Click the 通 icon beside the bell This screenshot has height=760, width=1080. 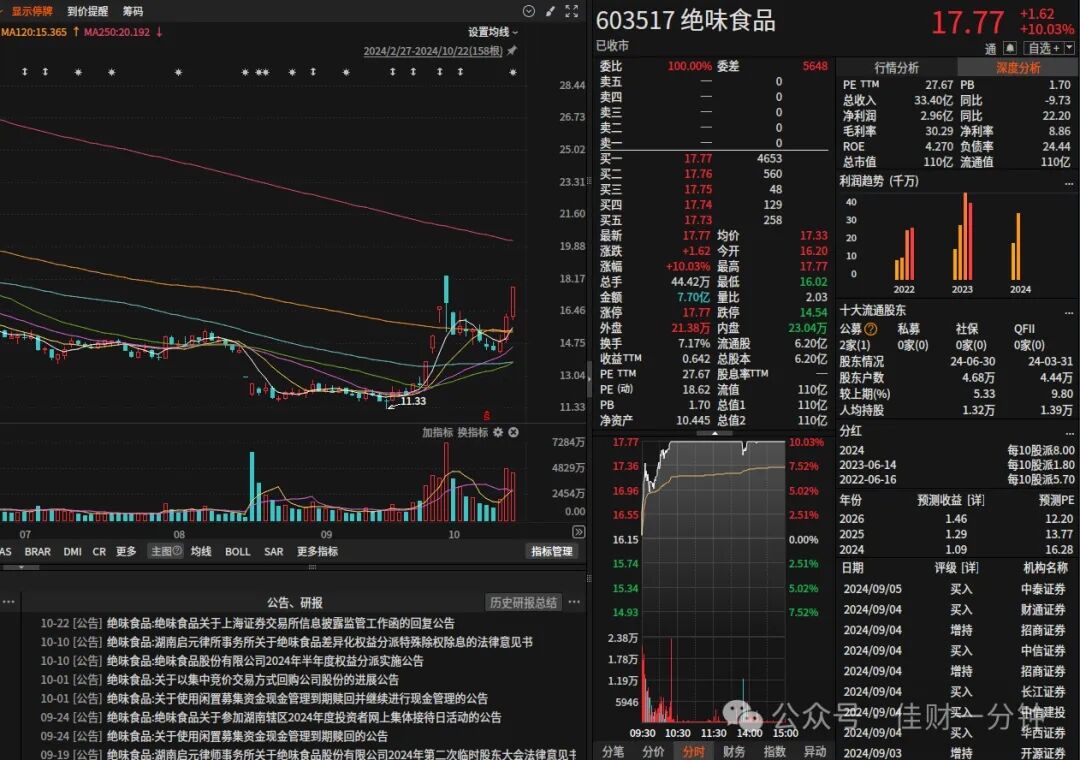point(990,48)
